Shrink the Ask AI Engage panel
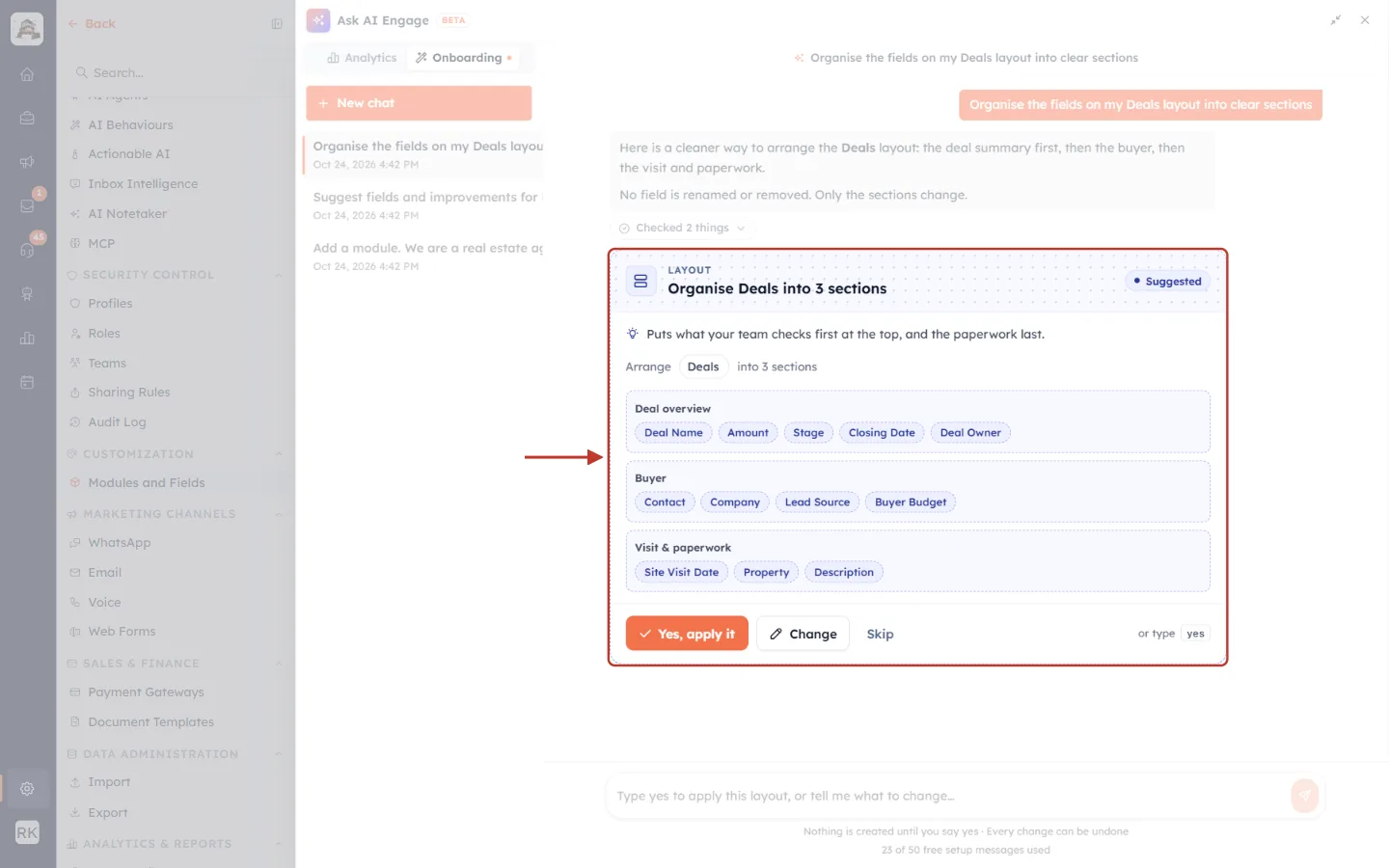The height and width of the screenshot is (868, 1389). pos(1336,20)
